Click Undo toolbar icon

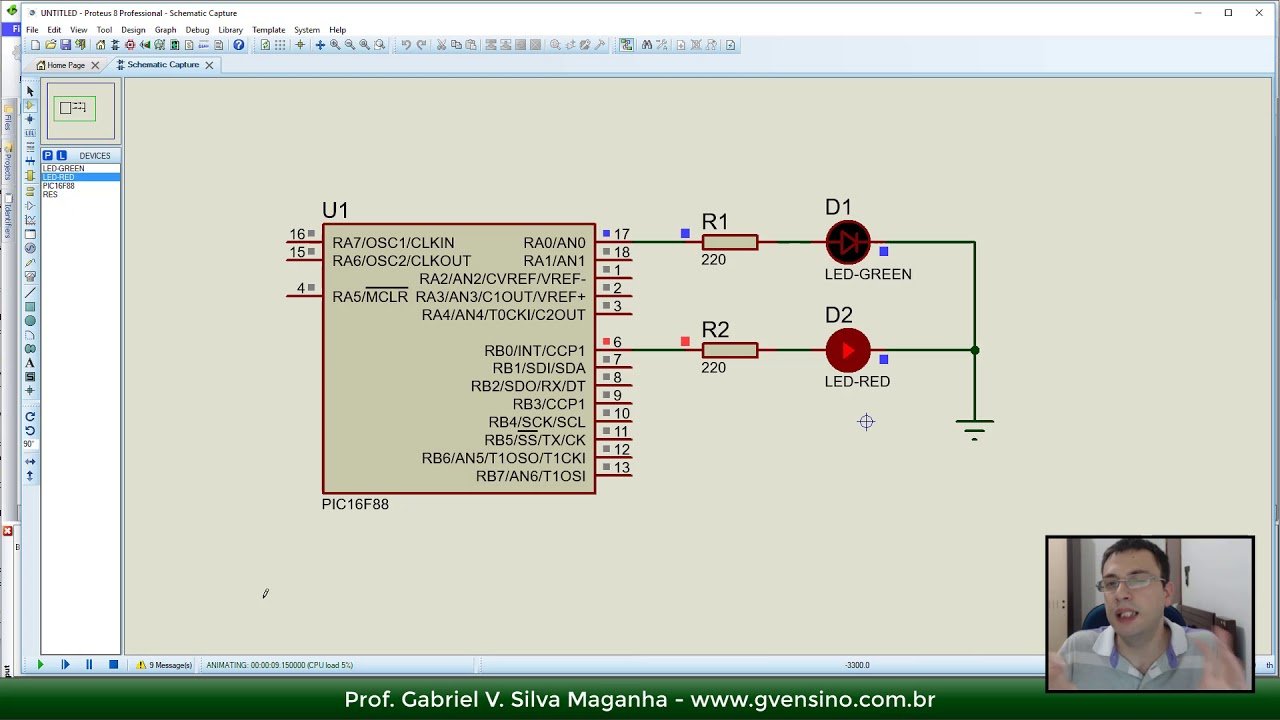[x=406, y=45]
